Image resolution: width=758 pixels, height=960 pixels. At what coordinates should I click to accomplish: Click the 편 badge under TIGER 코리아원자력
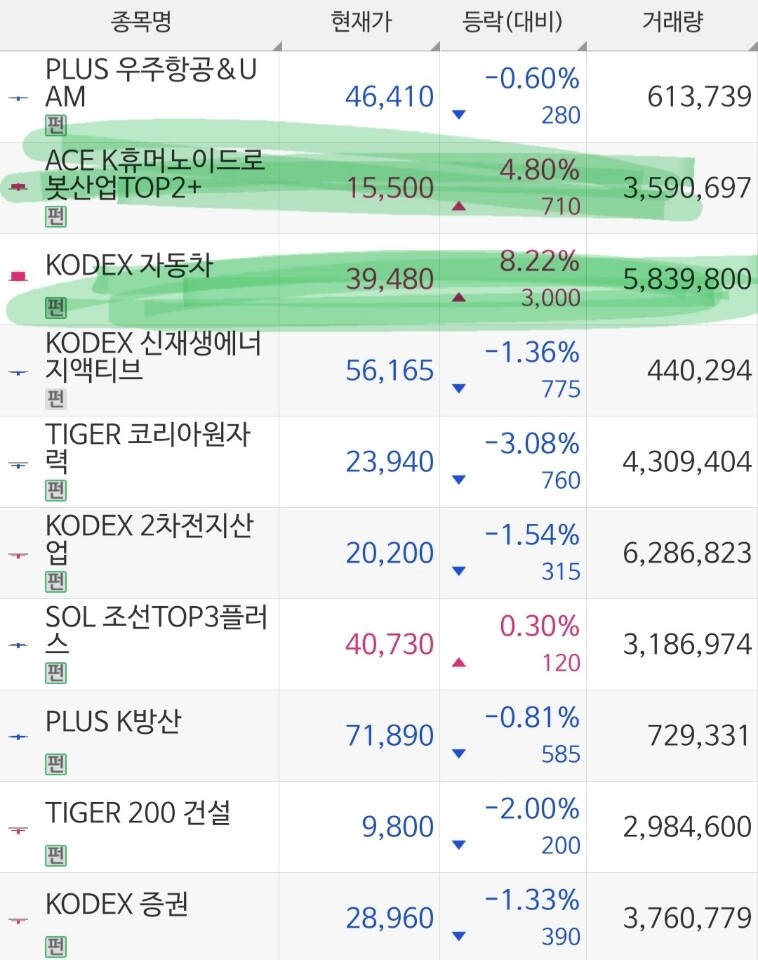55,490
